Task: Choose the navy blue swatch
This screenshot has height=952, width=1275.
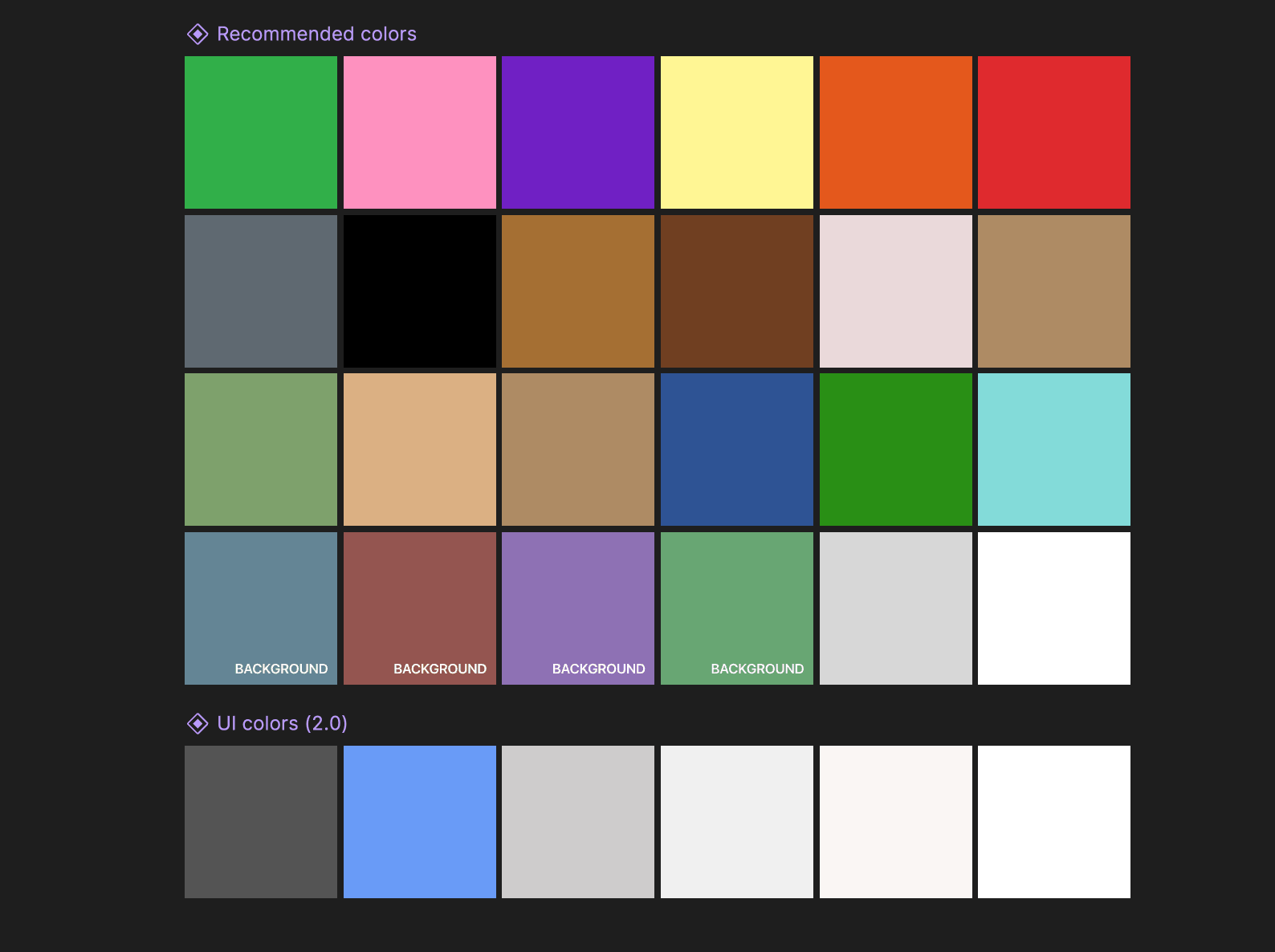Action: 736,450
